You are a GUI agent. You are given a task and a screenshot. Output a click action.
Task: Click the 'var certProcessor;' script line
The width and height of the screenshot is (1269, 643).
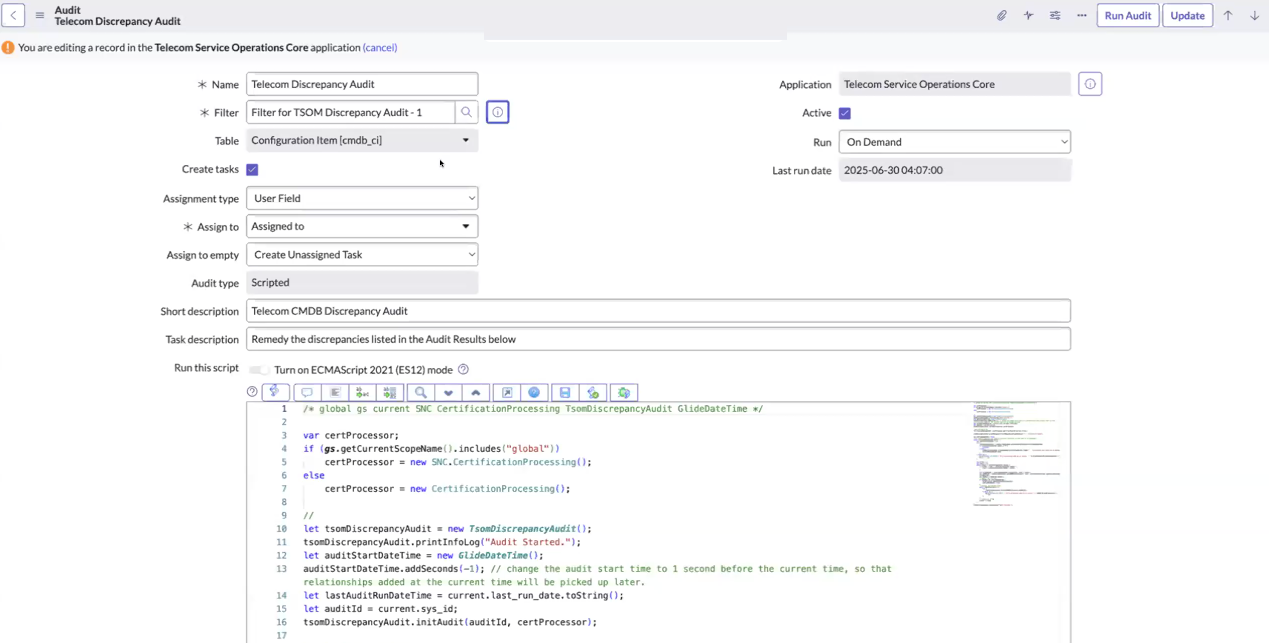point(351,435)
